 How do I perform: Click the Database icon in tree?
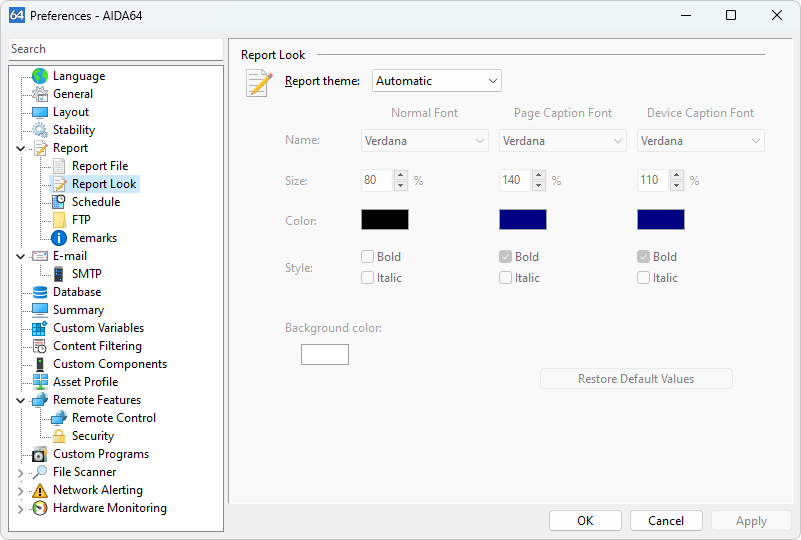point(40,292)
